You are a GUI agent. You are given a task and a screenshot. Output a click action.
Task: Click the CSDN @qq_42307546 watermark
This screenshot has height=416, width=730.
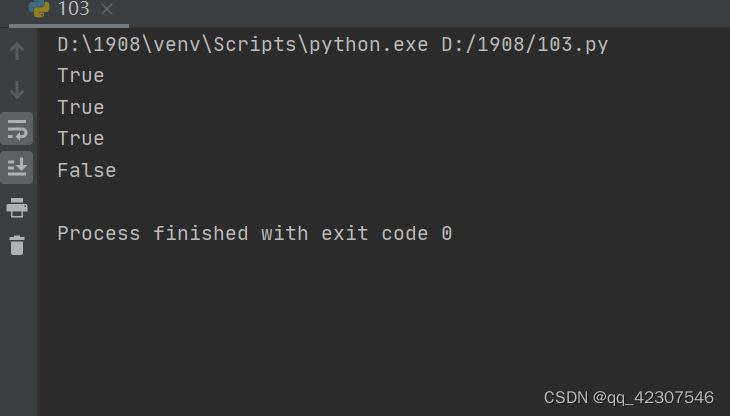pos(629,398)
